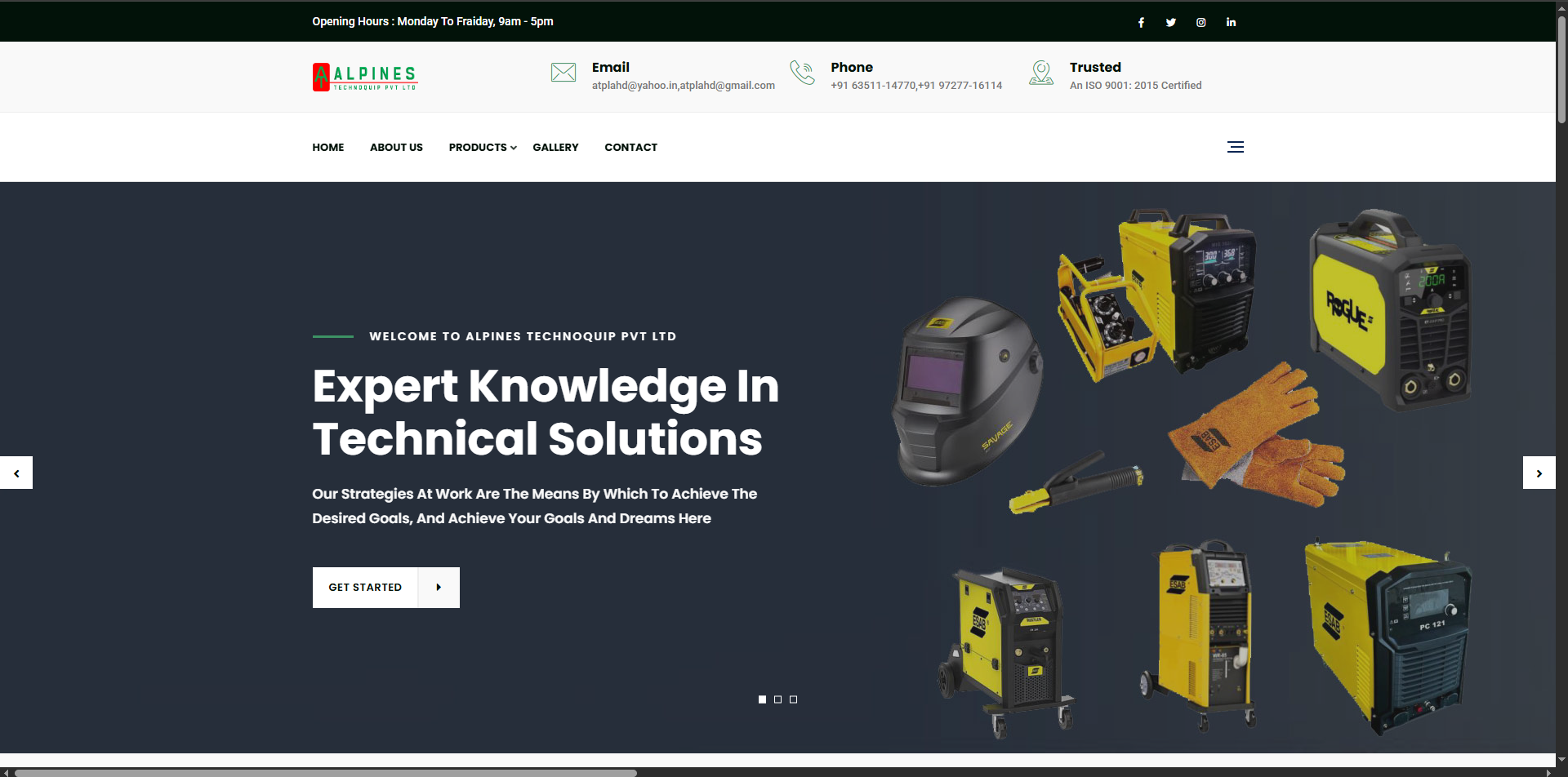Click the Welcome to Alpines Technoquip tagline

click(523, 336)
